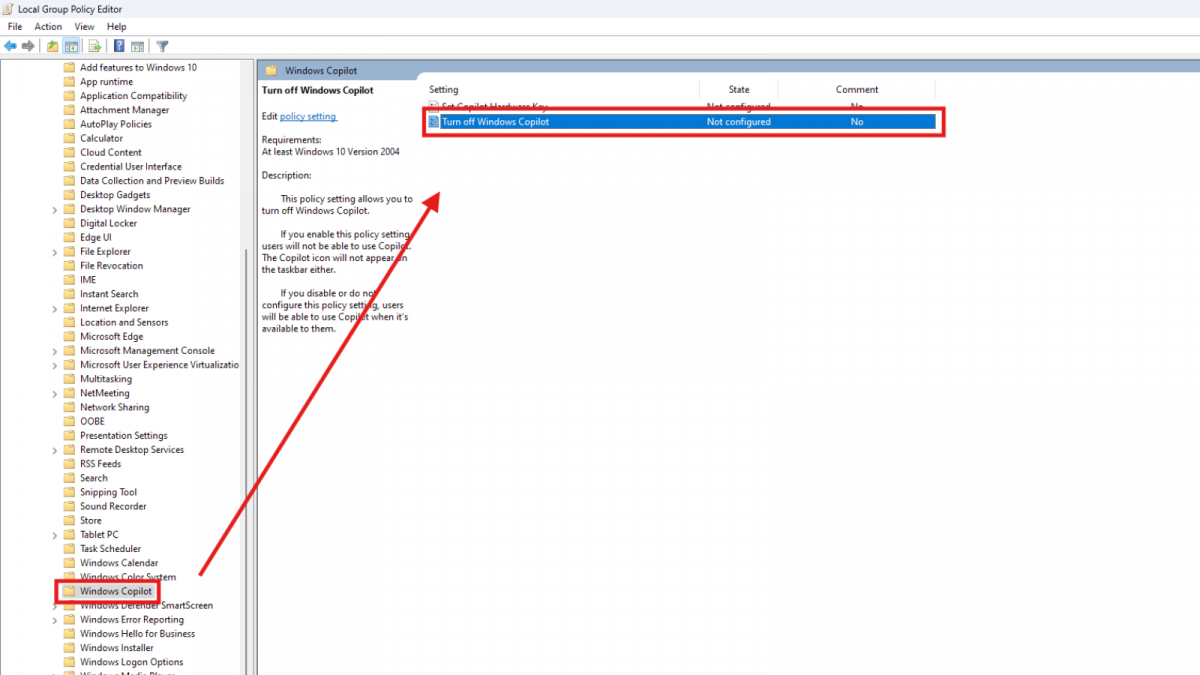1200x675 pixels.
Task: Expand the Desktop Window Manager folder
Action: click(x=55, y=210)
